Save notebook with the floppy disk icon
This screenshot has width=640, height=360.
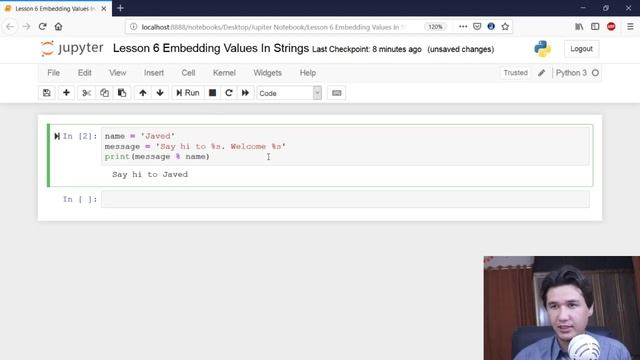47,93
